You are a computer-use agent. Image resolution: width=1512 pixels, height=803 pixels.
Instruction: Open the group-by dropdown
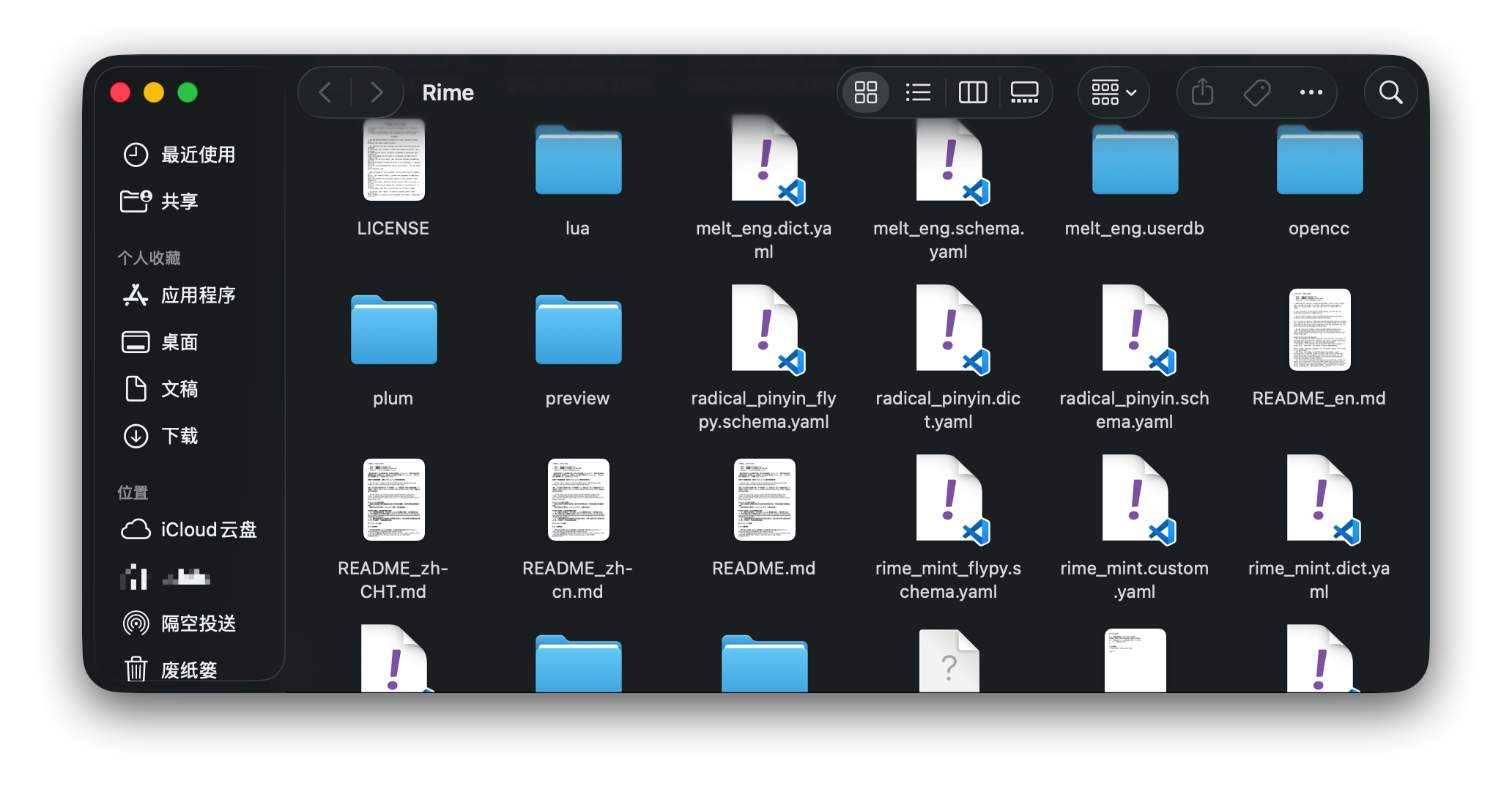pyautogui.click(x=1113, y=92)
